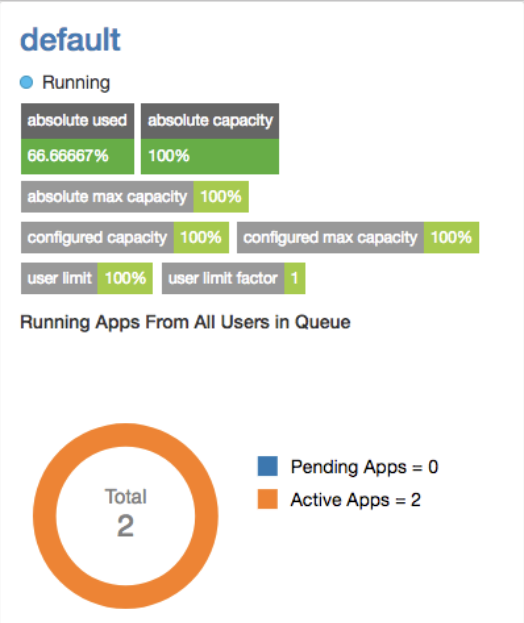Click the orange Active Apps legend swatch

click(x=267, y=499)
